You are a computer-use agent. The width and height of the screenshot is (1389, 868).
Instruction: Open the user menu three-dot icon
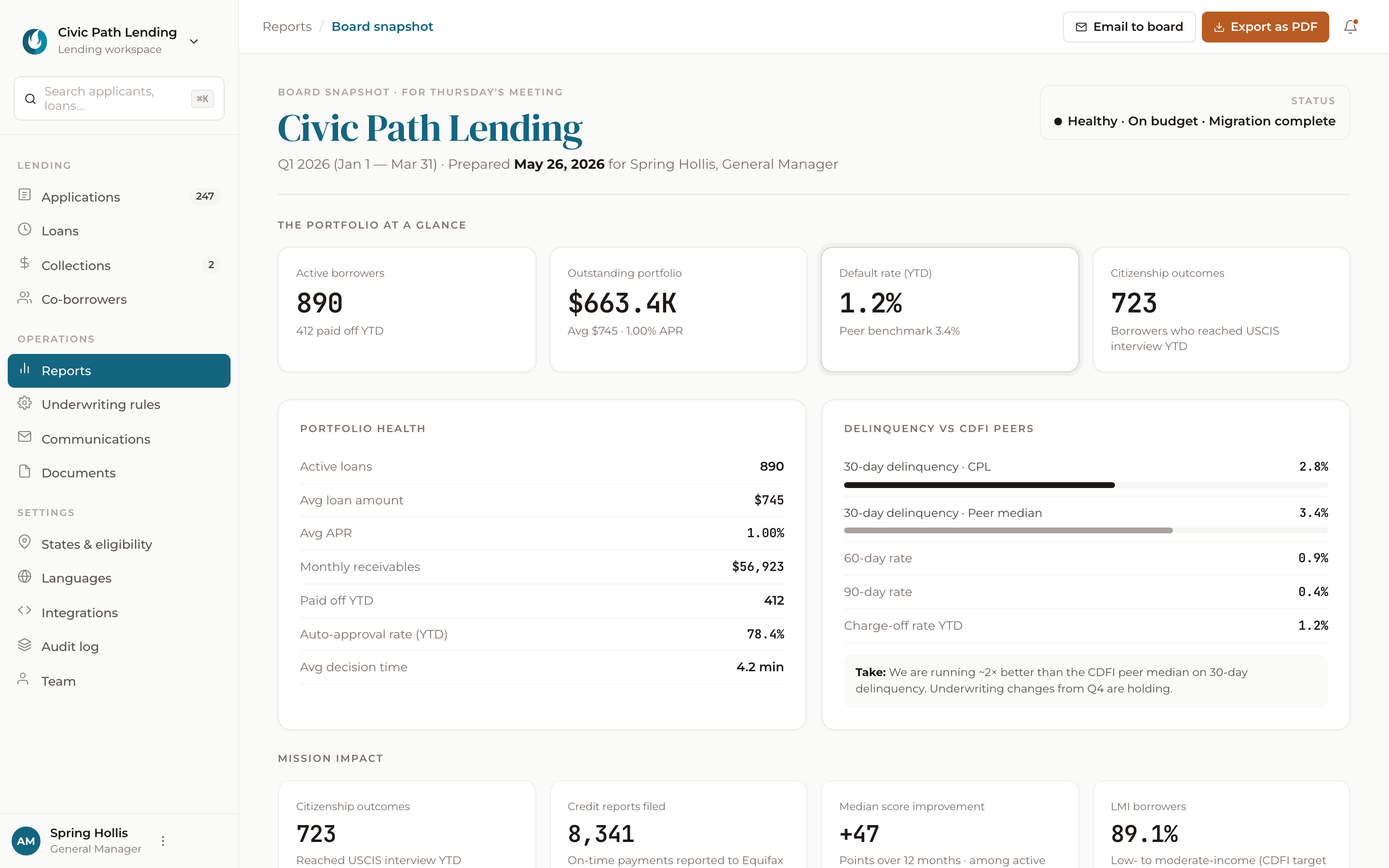(163, 841)
